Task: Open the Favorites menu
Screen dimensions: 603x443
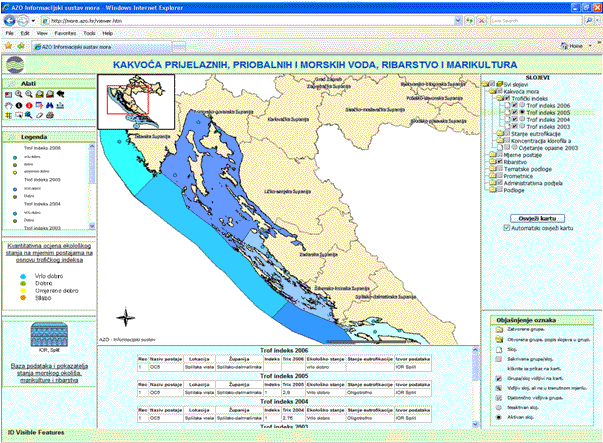Action: pos(62,32)
